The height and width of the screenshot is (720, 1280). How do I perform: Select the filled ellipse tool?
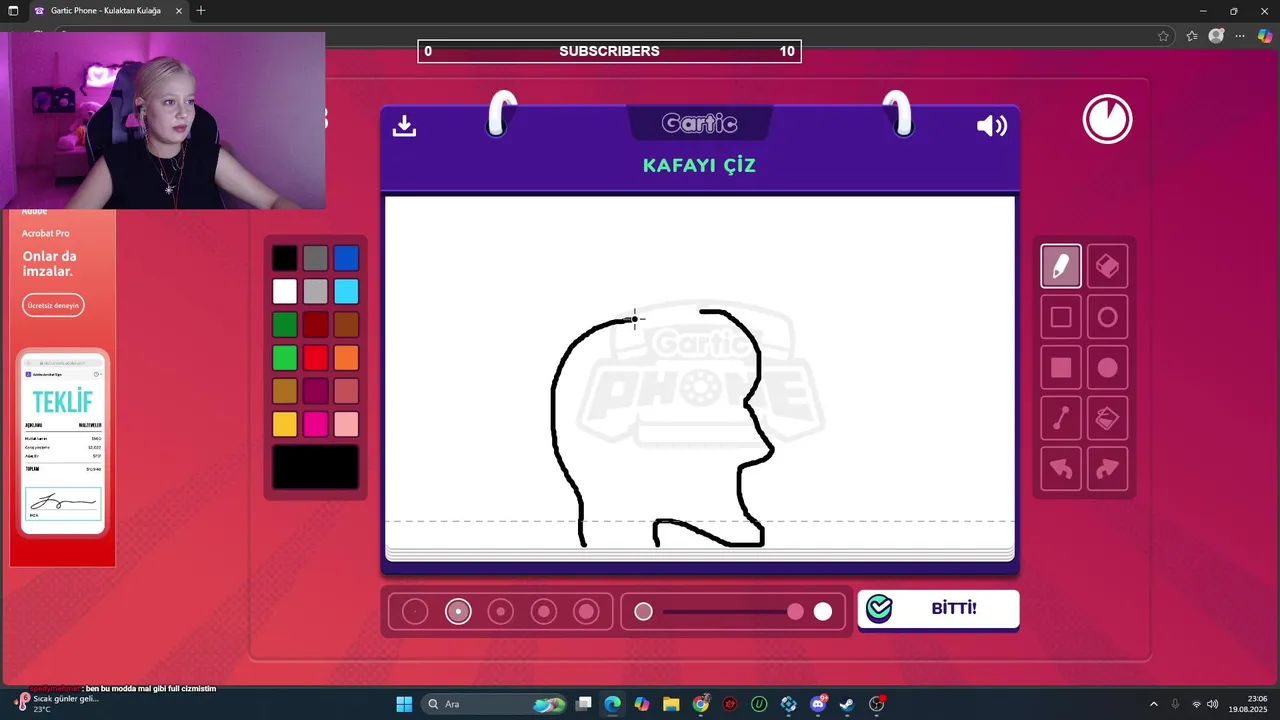pyautogui.click(x=1107, y=368)
